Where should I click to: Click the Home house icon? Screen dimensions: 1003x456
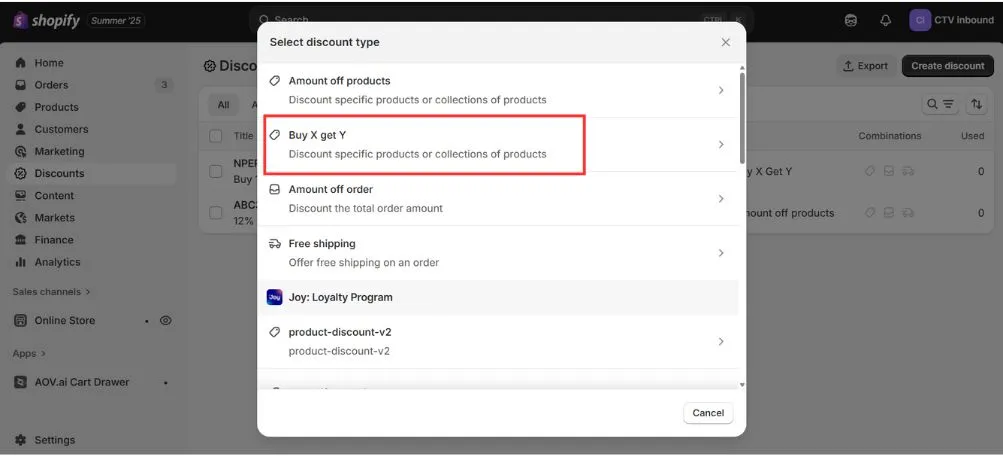coord(20,63)
